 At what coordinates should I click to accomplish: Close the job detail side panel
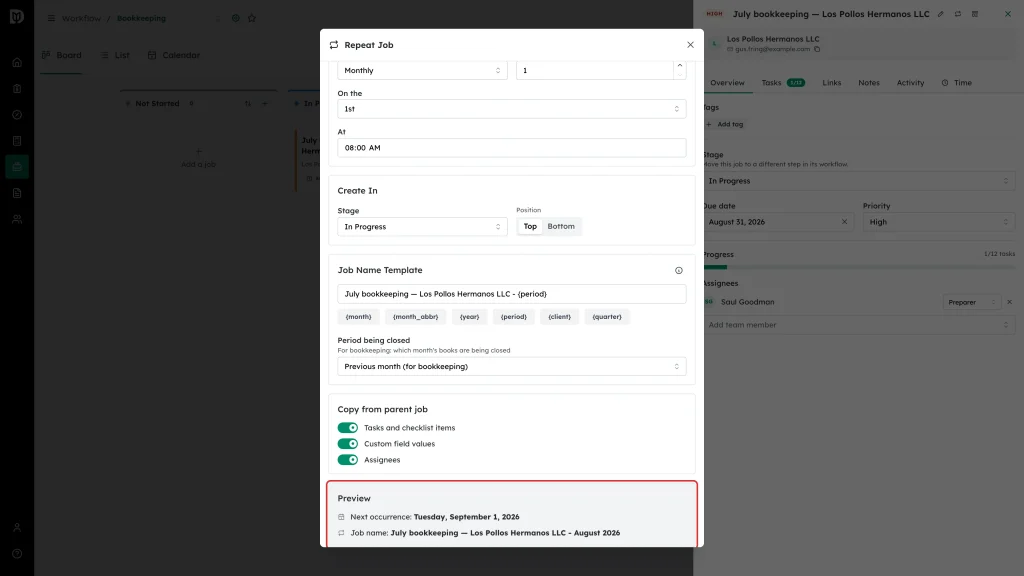point(1008,14)
